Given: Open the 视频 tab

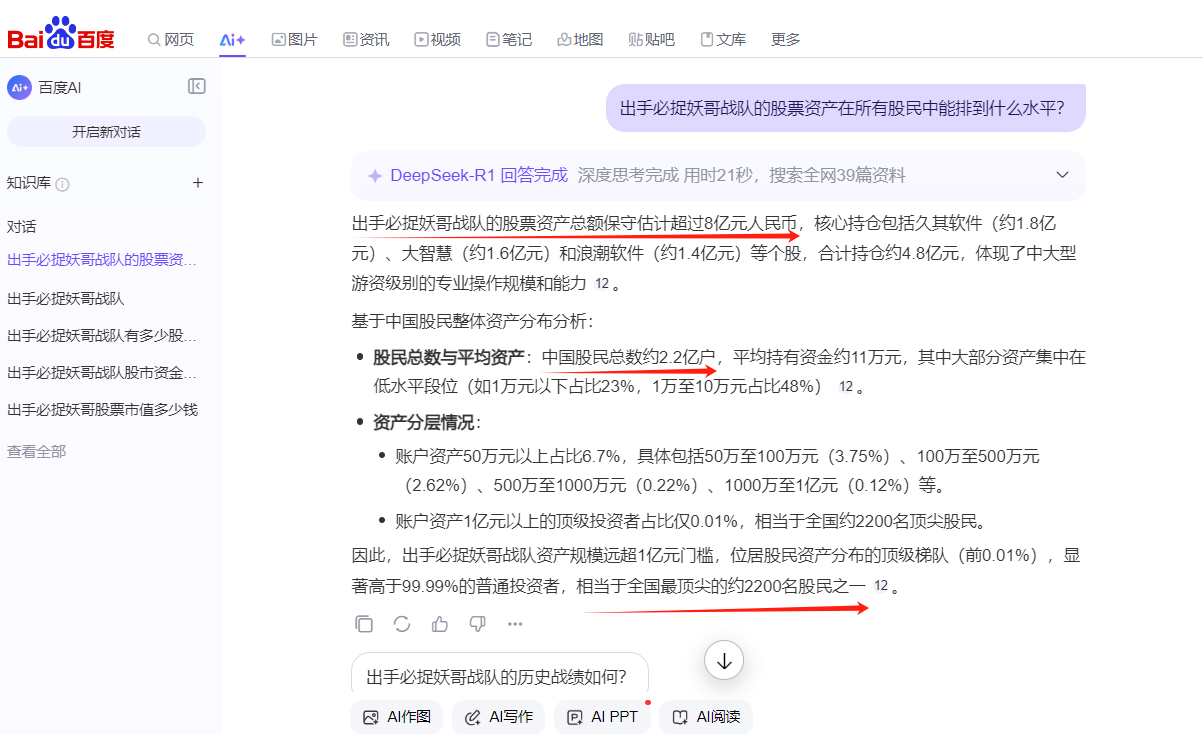Looking at the screenshot, I should [437, 39].
